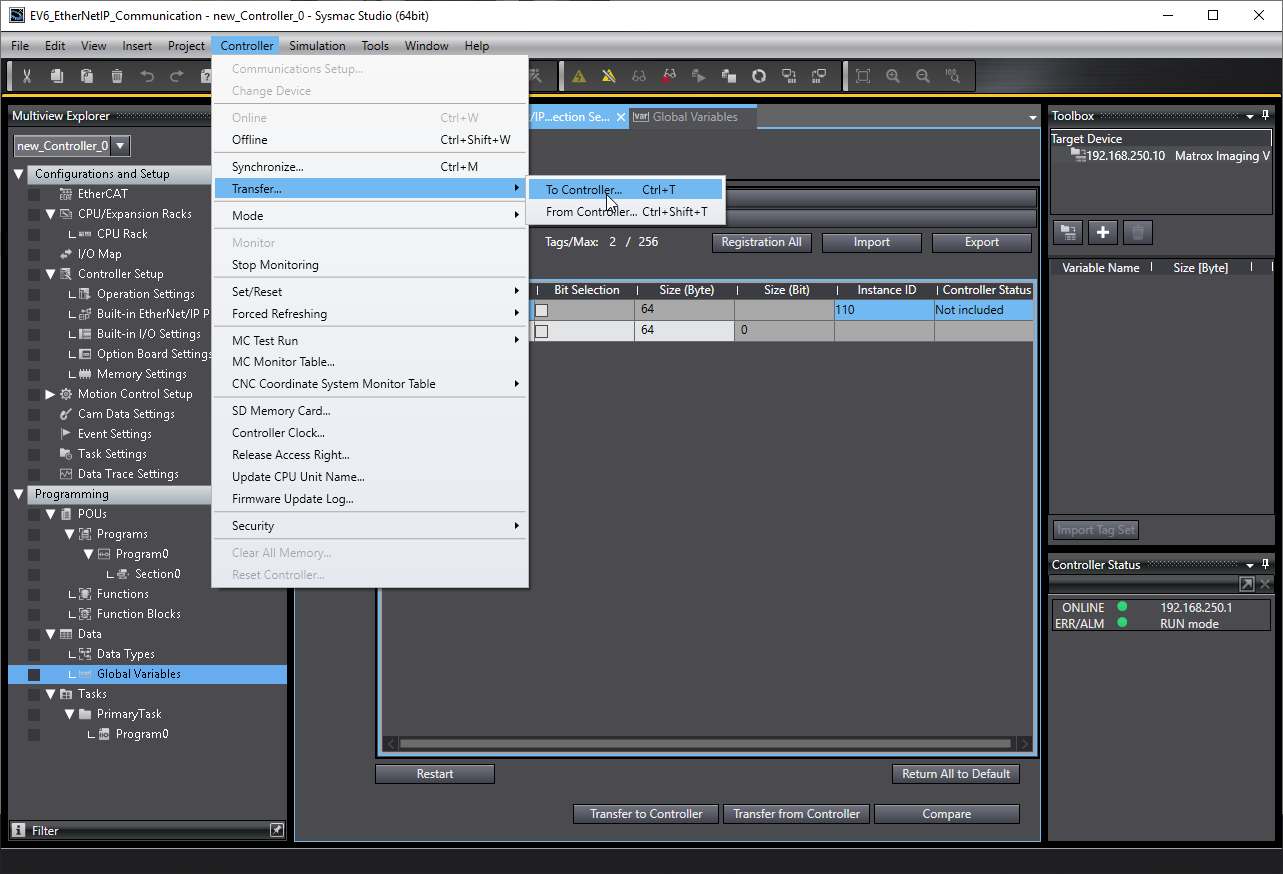Open the new_Controller_0 dropdown
Viewport: 1283px width, 874px height.
(120, 146)
